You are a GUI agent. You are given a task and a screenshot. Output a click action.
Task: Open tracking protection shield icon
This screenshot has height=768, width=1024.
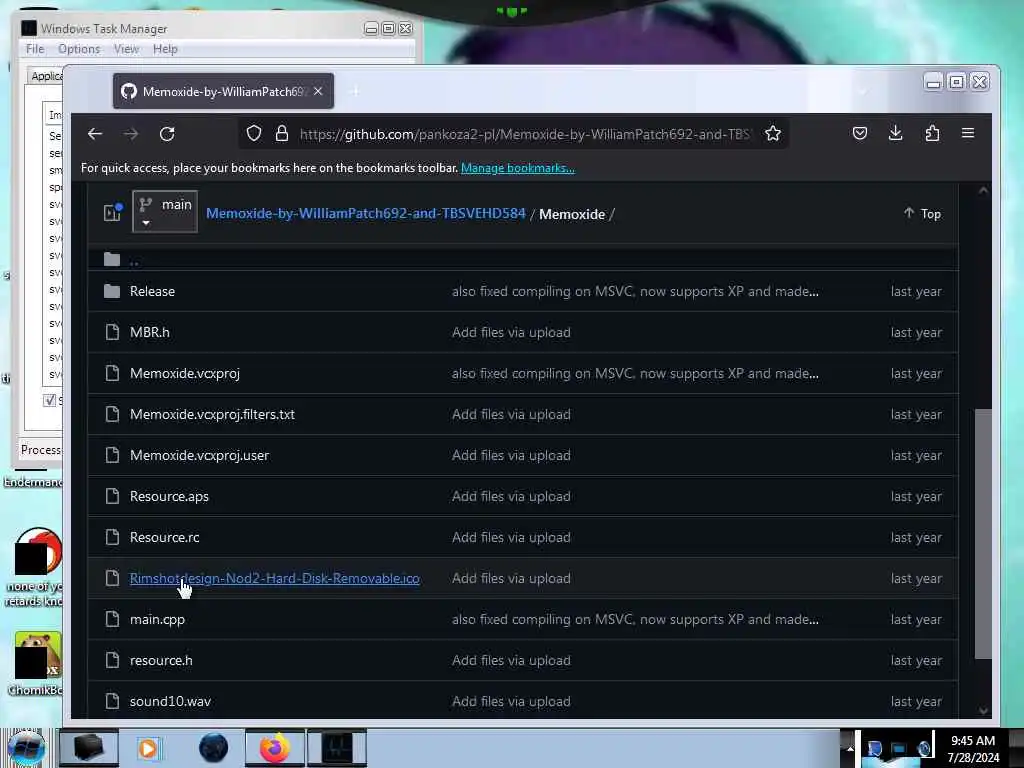pyautogui.click(x=254, y=134)
